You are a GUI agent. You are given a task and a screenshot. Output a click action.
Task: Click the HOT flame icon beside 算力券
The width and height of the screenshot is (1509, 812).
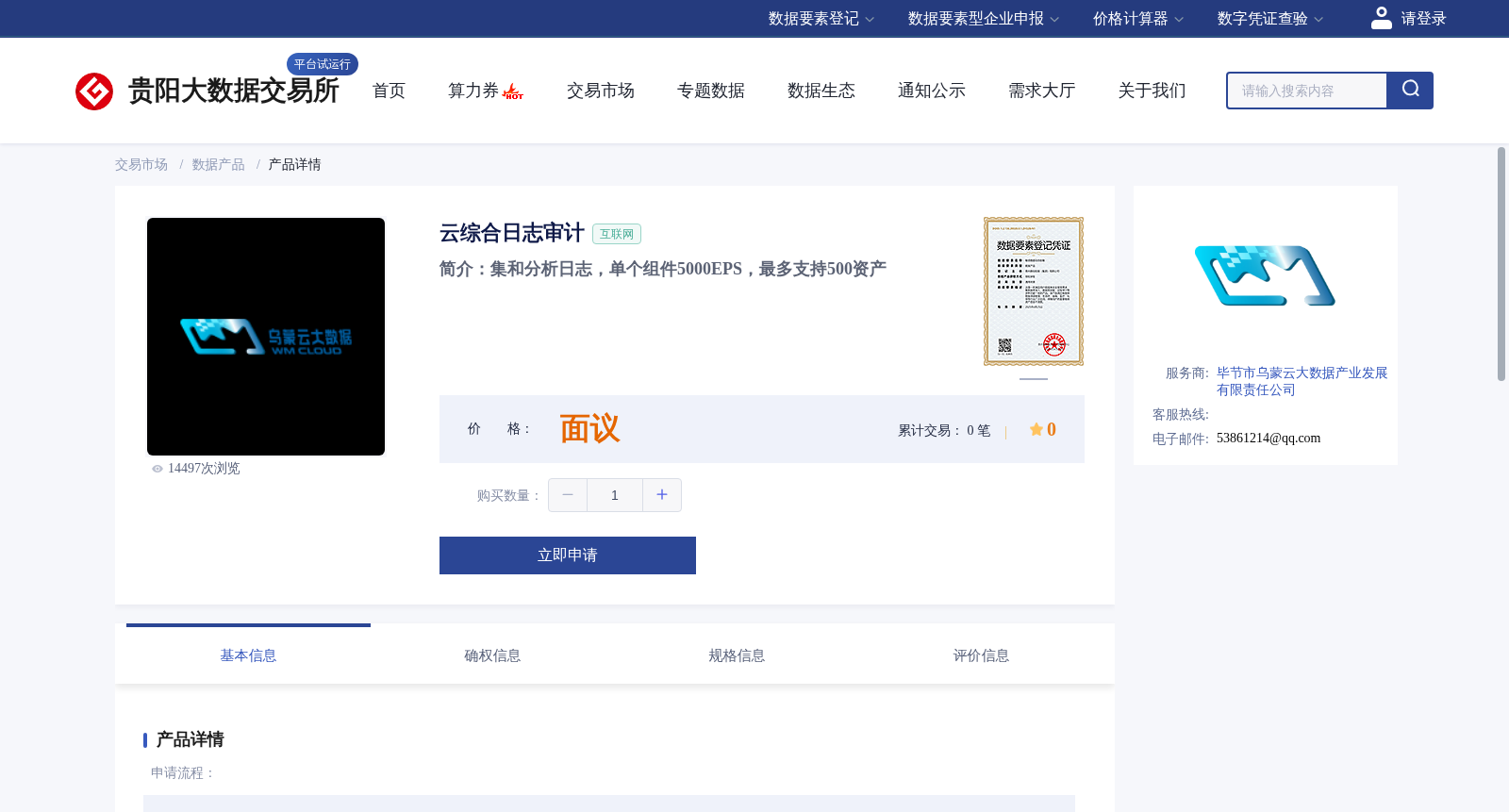513,91
